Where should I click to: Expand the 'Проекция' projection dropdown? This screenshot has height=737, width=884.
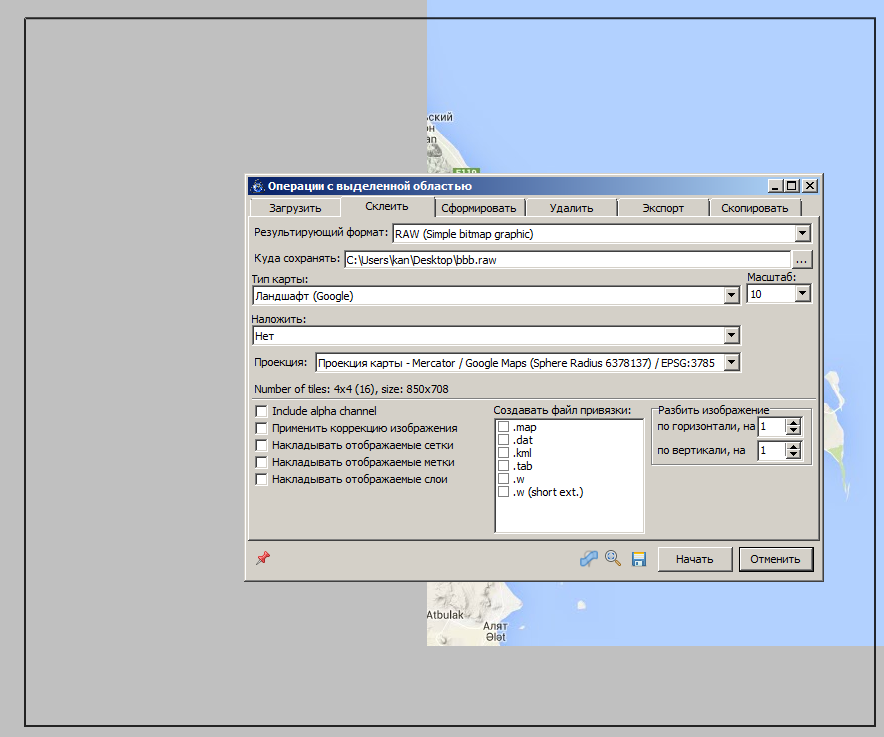click(731, 363)
